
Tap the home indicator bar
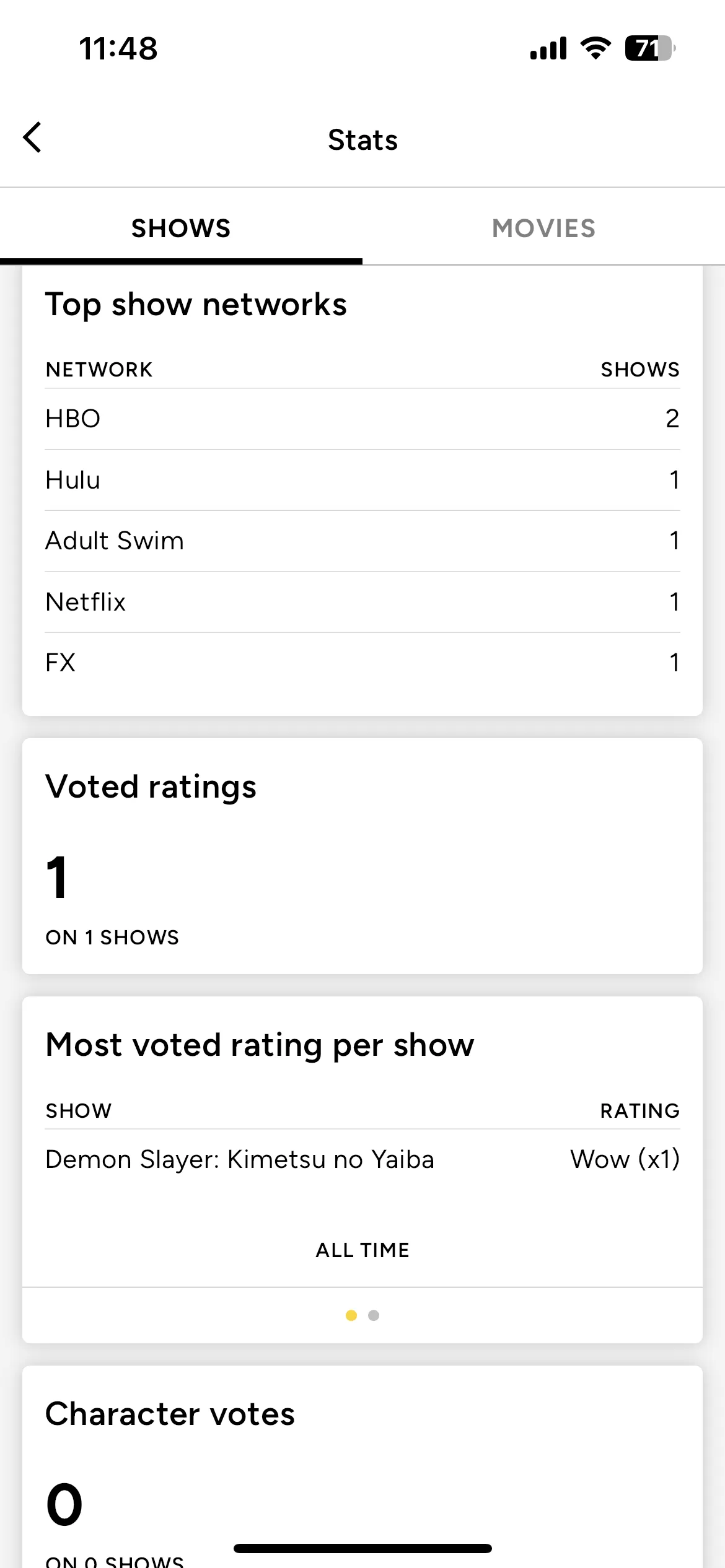[x=362, y=1548]
